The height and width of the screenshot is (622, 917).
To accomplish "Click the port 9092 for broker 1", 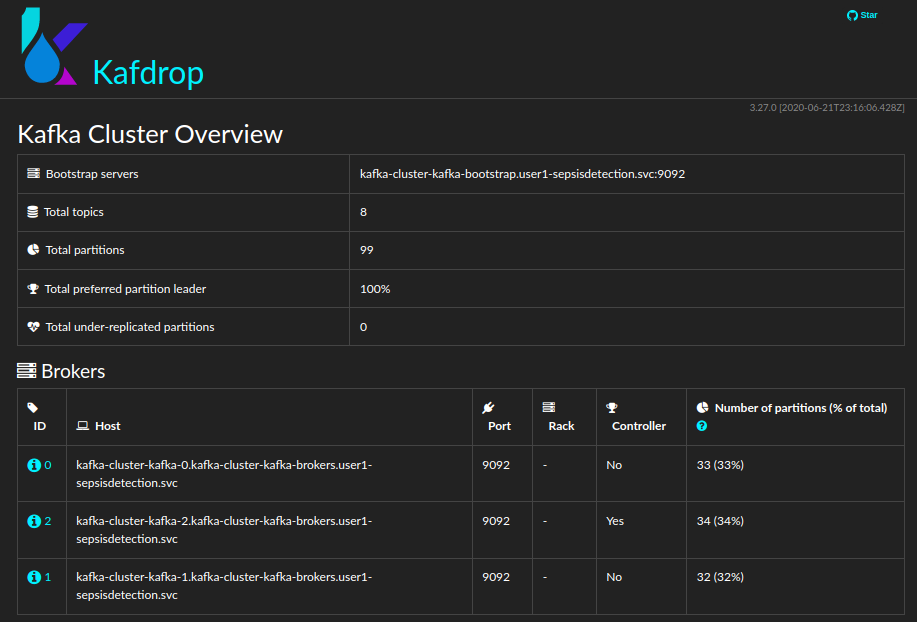I will [x=496, y=577].
